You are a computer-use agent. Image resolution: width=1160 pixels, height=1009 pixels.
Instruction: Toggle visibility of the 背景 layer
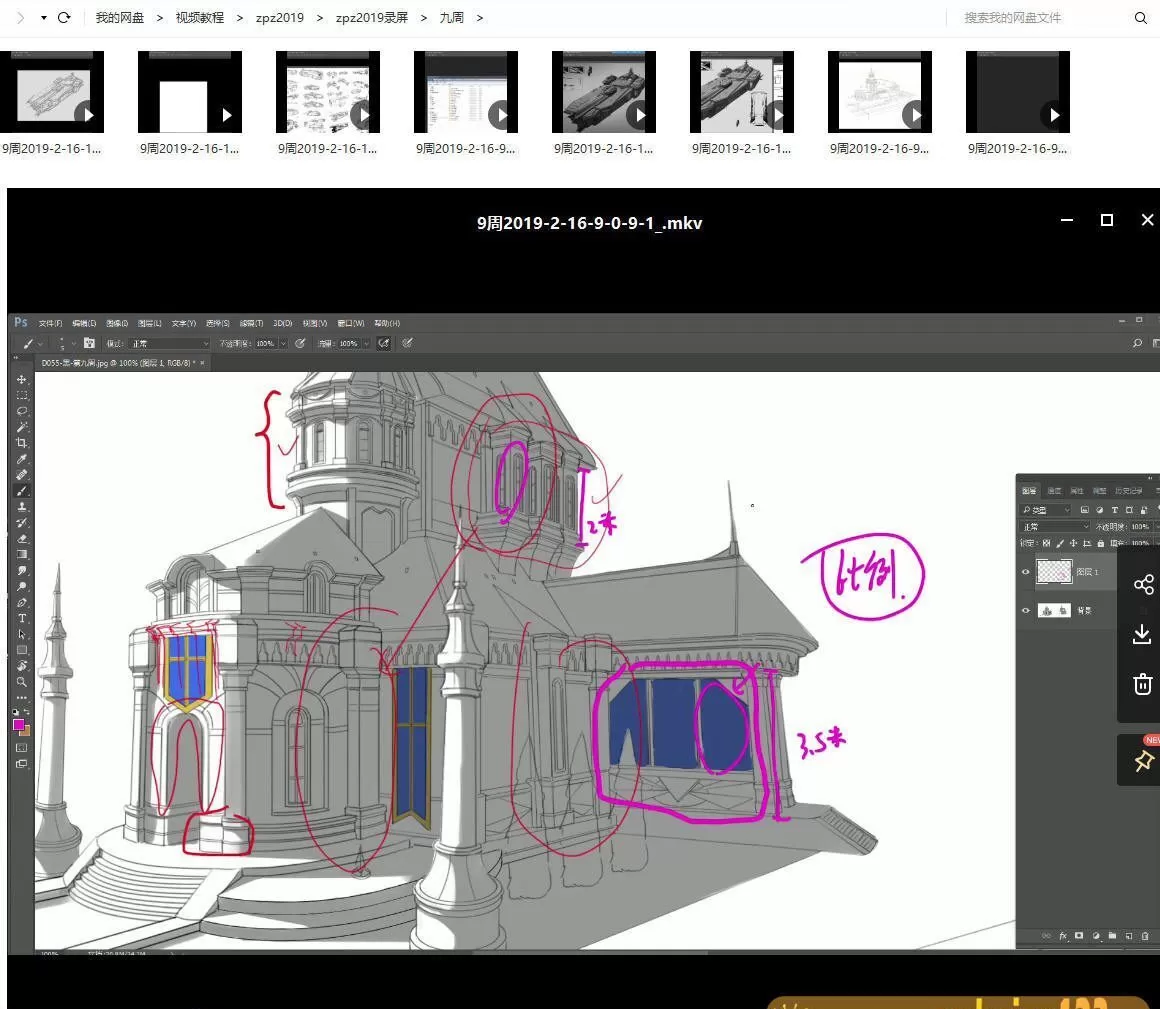pyautogui.click(x=1025, y=610)
